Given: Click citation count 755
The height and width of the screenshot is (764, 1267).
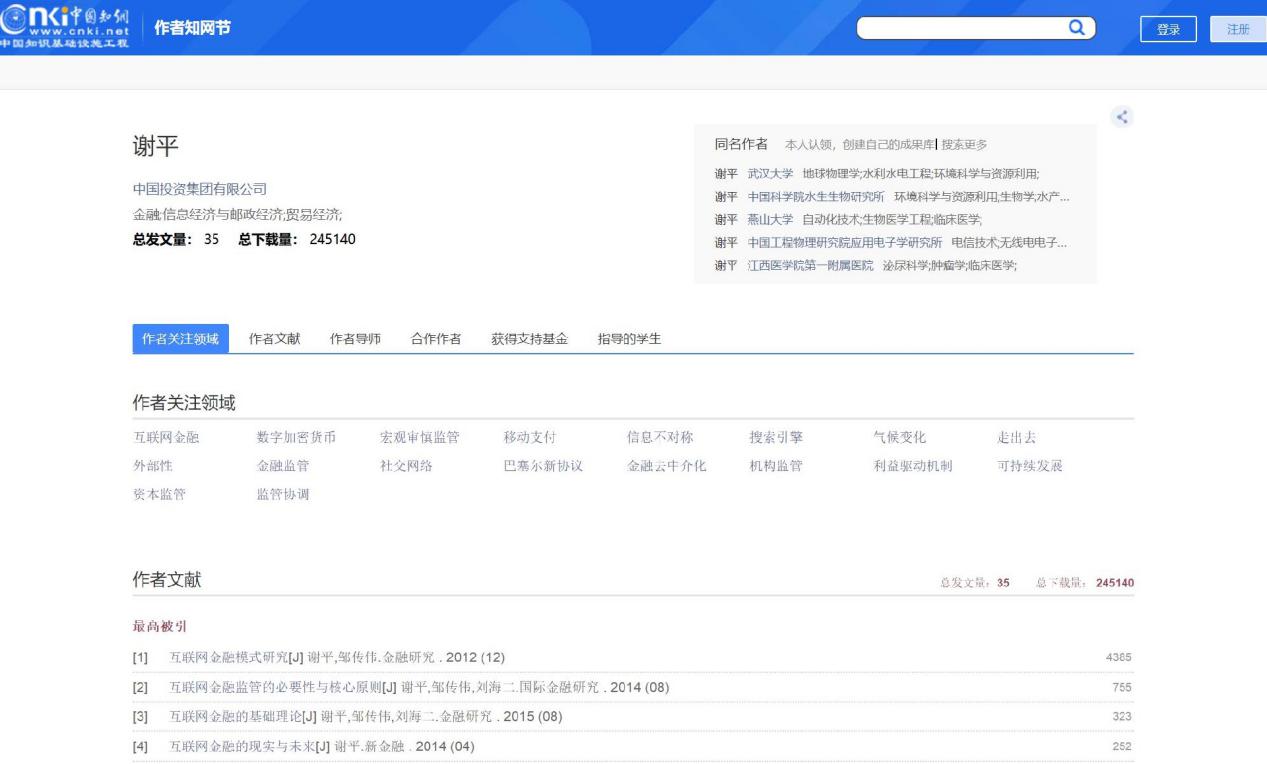Looking at the screenshot, I should 1121,687.
